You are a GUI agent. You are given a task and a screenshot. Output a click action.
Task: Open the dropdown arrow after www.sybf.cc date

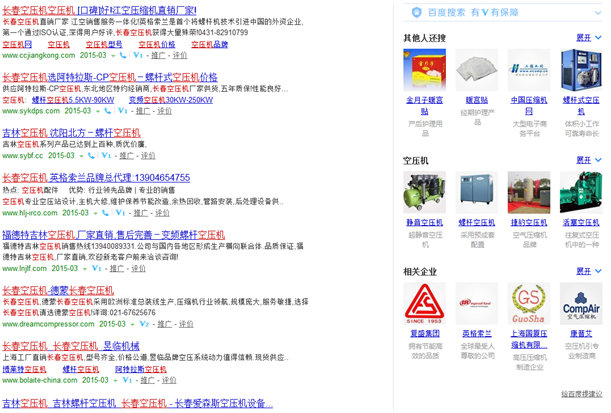click(x=81, y=156)
